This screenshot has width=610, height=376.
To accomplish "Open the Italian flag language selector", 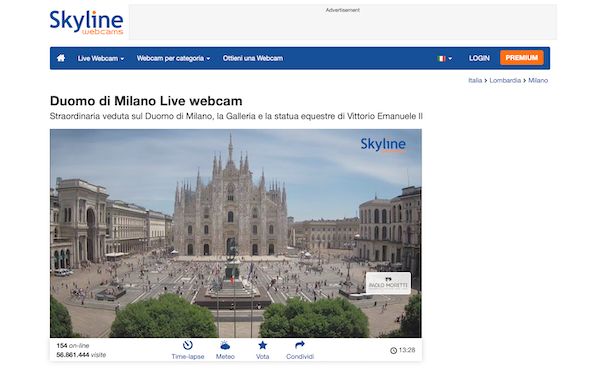I will (445, 58).
